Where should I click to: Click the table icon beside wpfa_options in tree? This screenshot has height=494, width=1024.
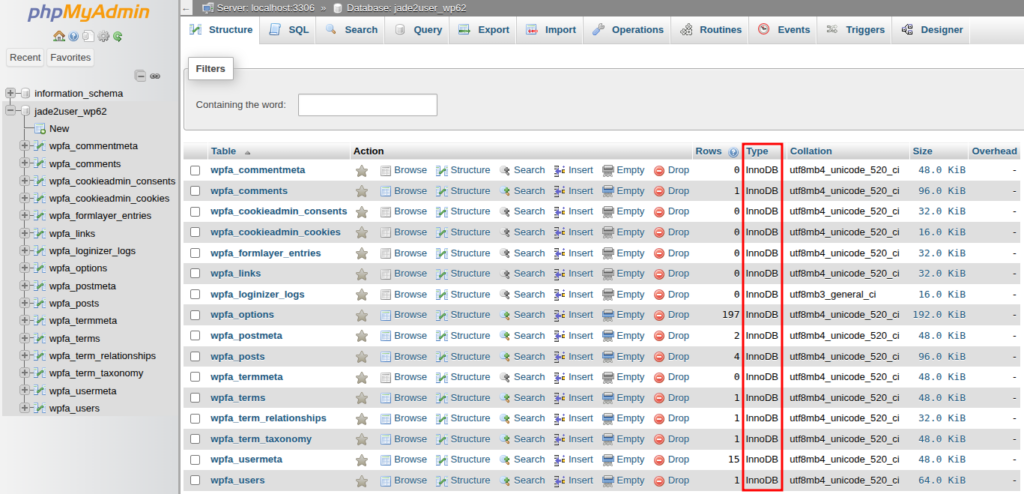point(40,268)
